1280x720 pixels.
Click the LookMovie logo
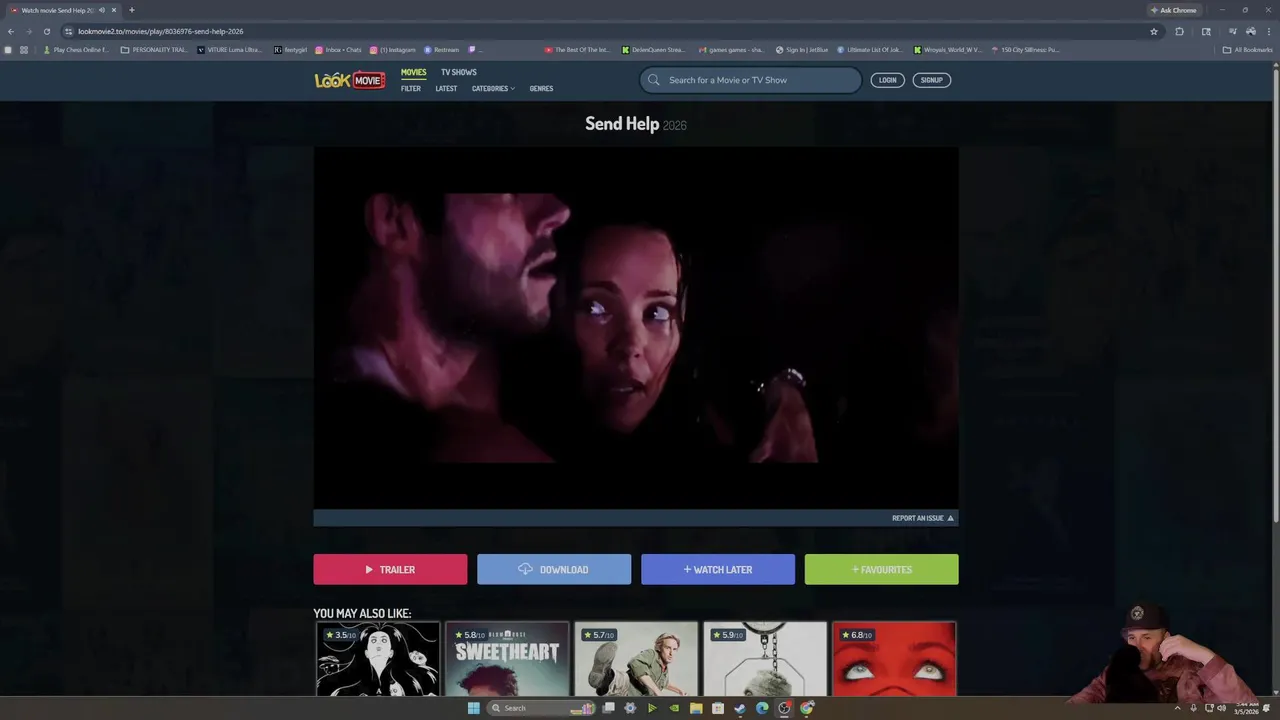pyautogui.click(x=350, y=80)
